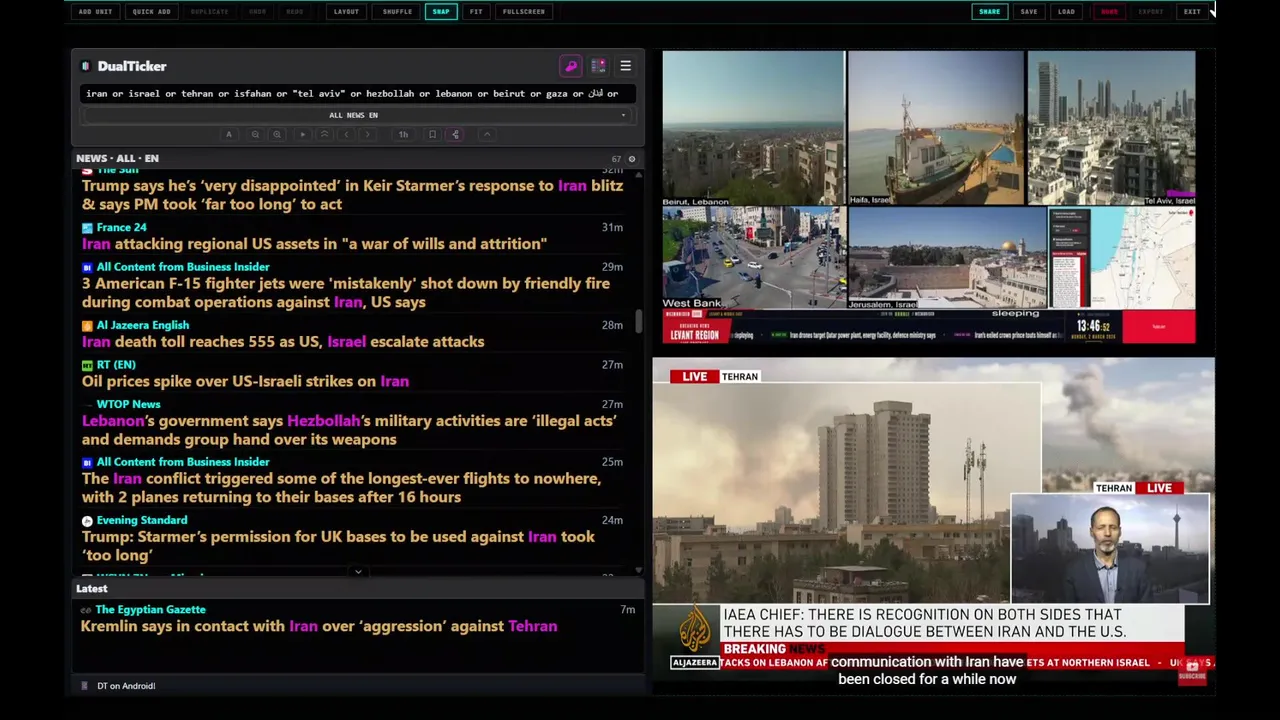The width and height of the screenshot is (1280, 720).
Task: Click the double-chevron speed-up icon
Action: (324, 135)
